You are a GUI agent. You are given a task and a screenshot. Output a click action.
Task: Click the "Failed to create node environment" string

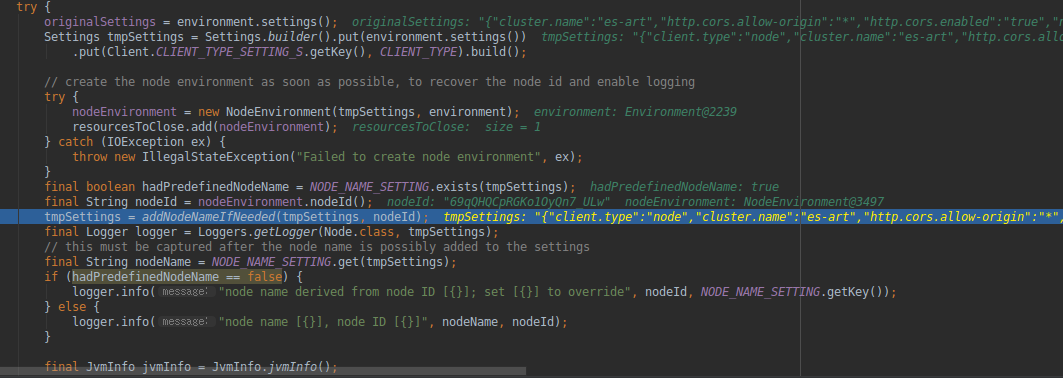click(422, 156)
